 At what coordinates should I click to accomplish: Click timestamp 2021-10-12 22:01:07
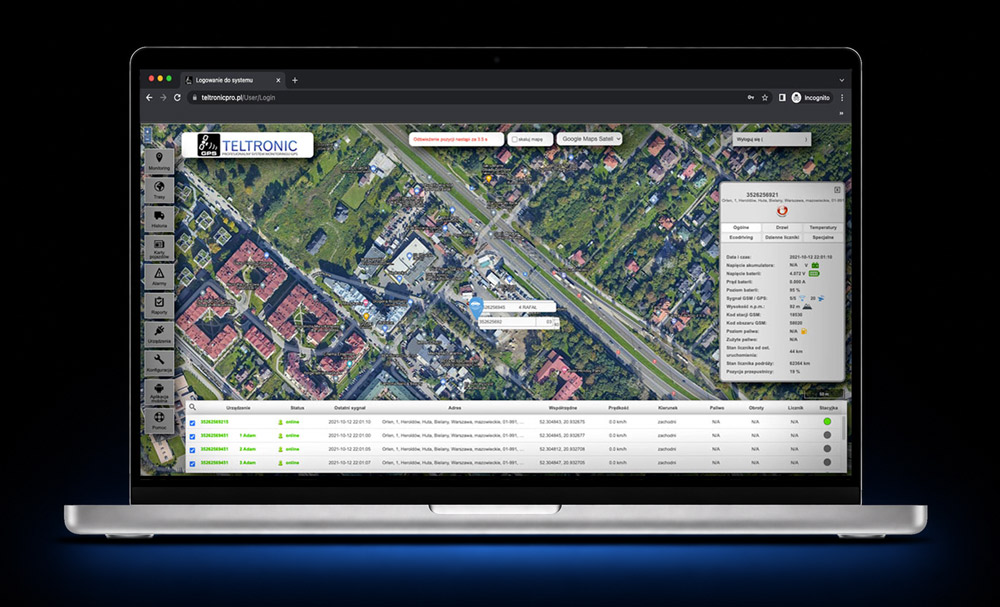click(x=349, y=462)
